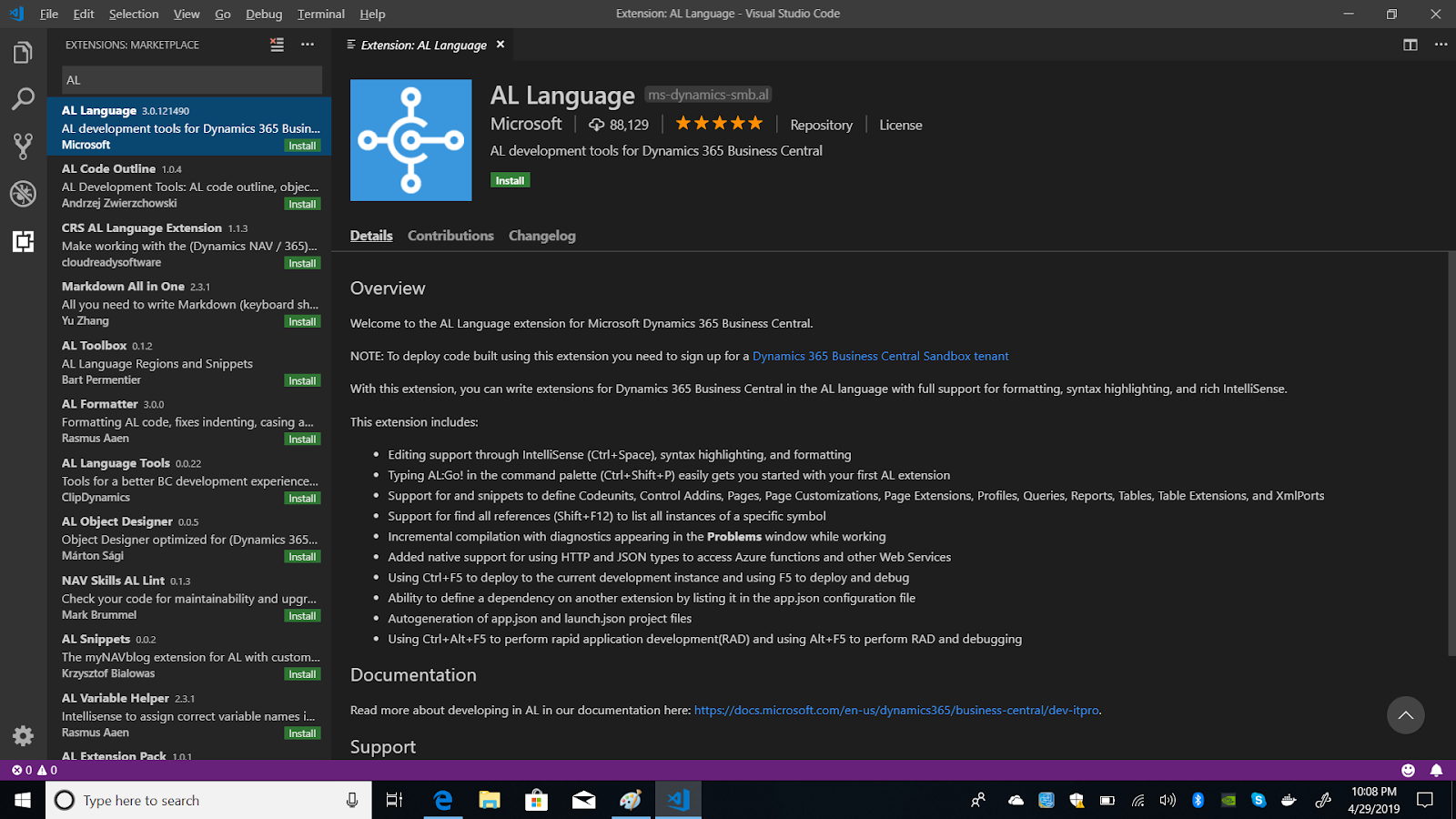Open More Actions in Extensions sidebar header
The height and width of the screenshot is (819, 1456).
point(308,45)
